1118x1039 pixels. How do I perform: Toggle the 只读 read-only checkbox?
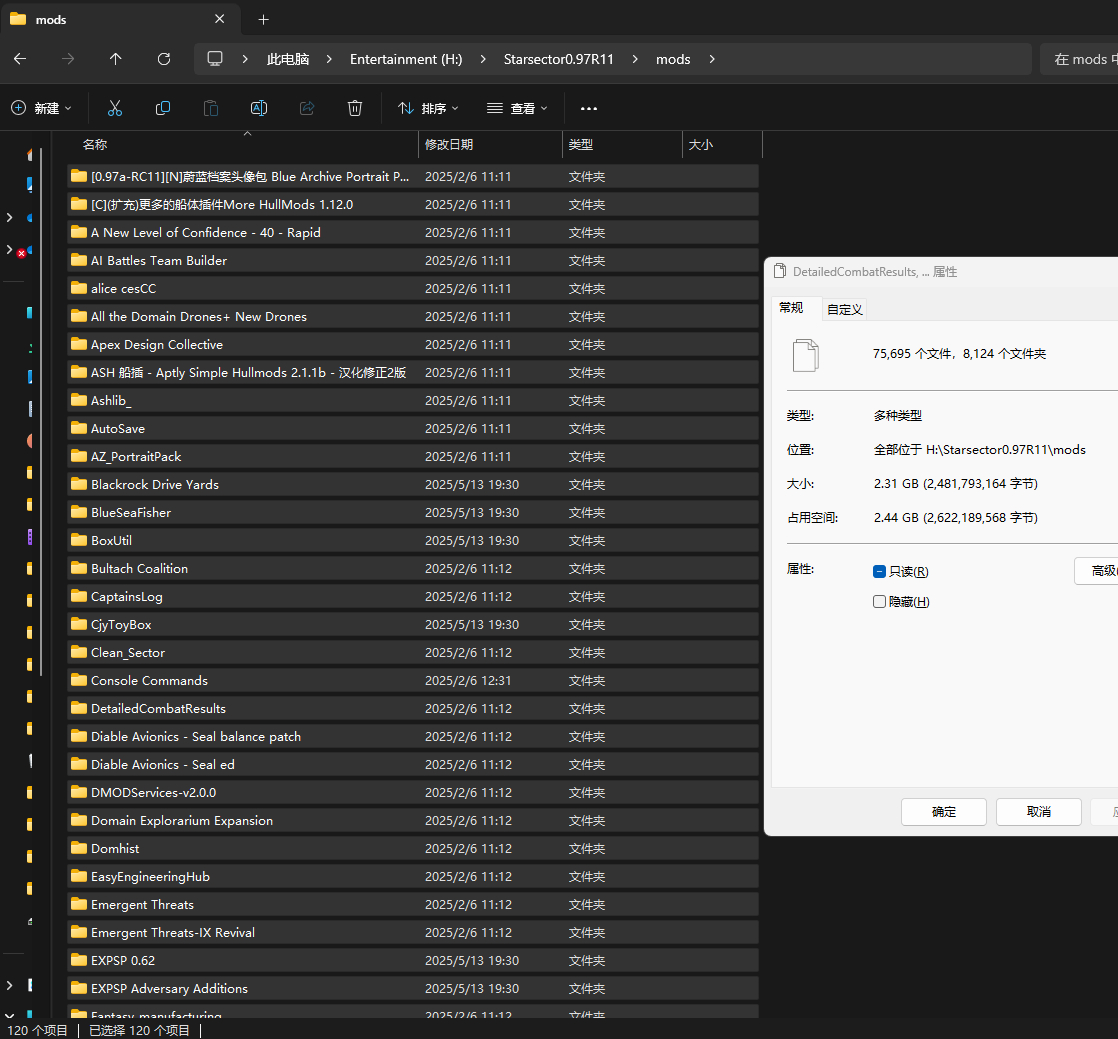(x=880, y=572)
